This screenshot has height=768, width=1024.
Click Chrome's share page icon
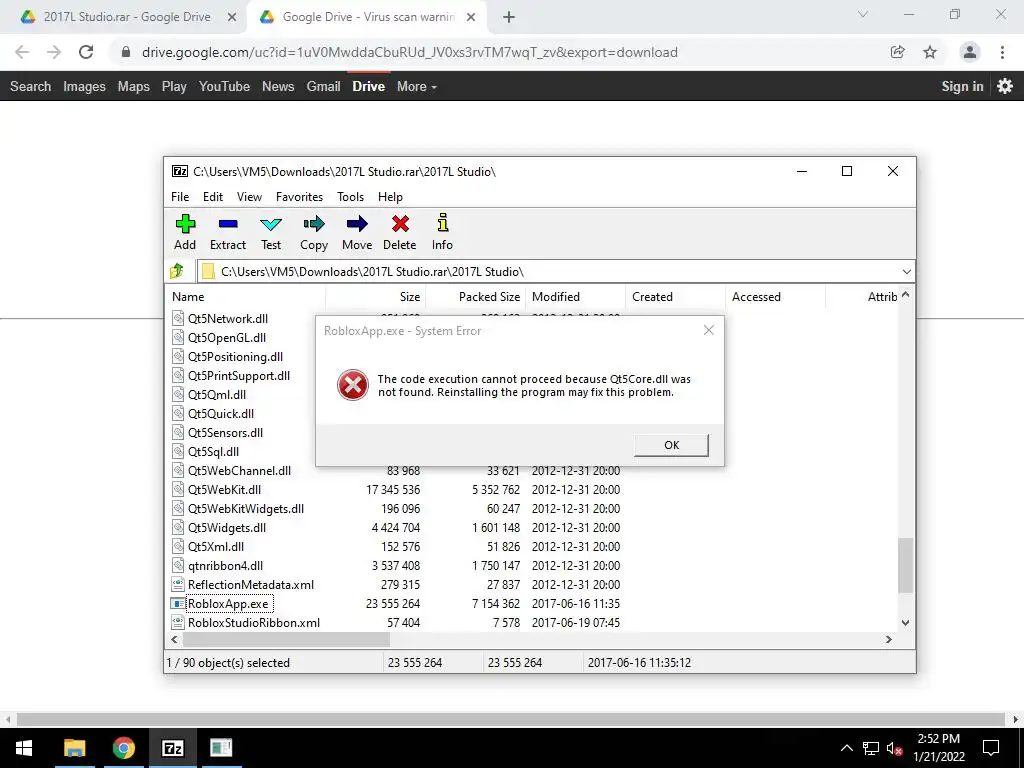898,52
